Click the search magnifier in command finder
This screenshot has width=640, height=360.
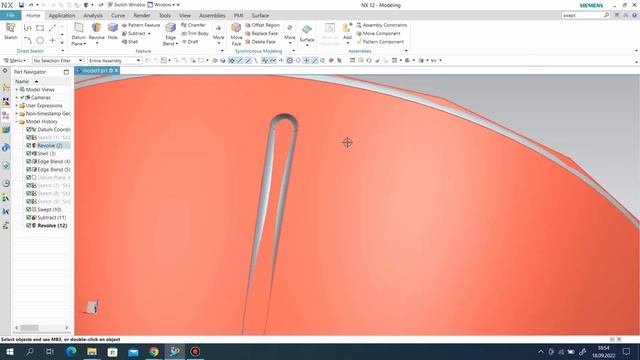606,15
